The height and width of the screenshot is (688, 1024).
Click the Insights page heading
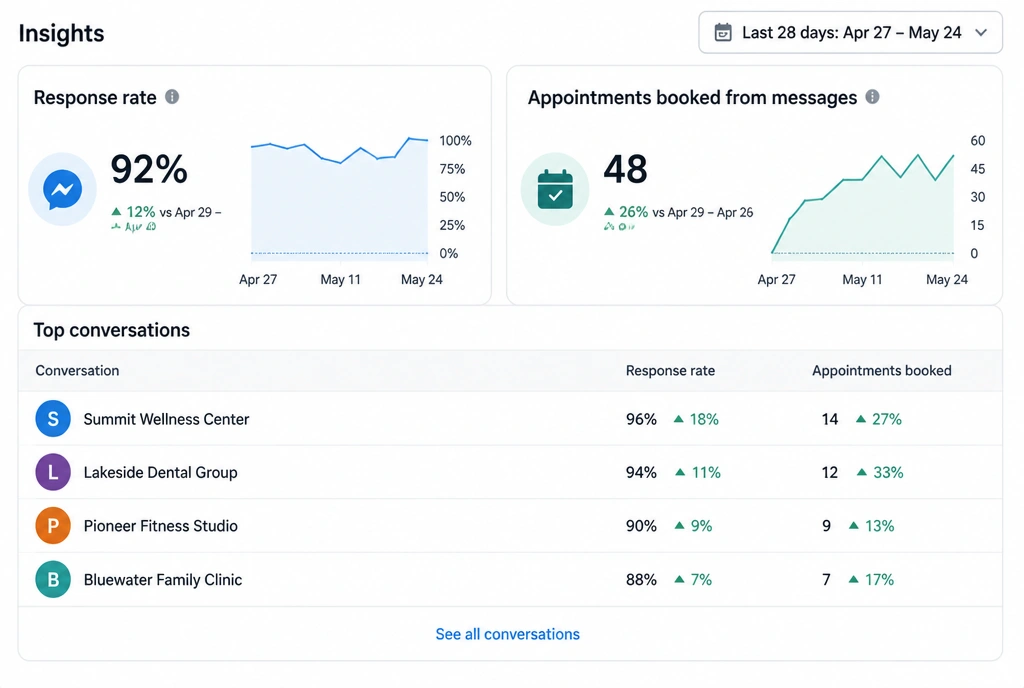[x=61, y=33]
